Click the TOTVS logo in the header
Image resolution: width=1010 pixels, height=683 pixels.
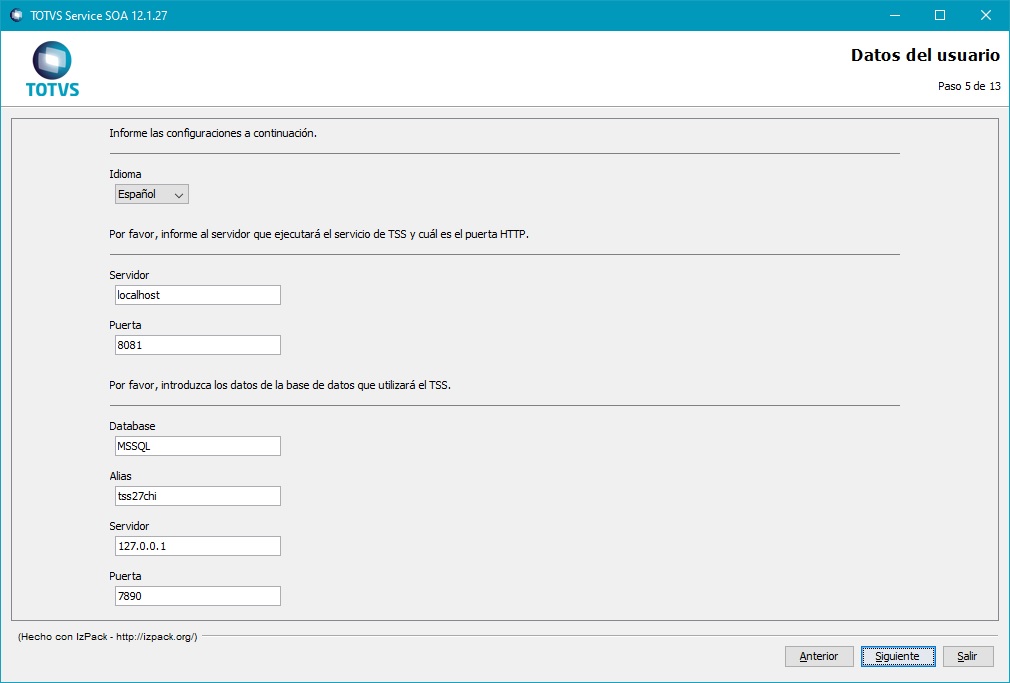[52, 69]
